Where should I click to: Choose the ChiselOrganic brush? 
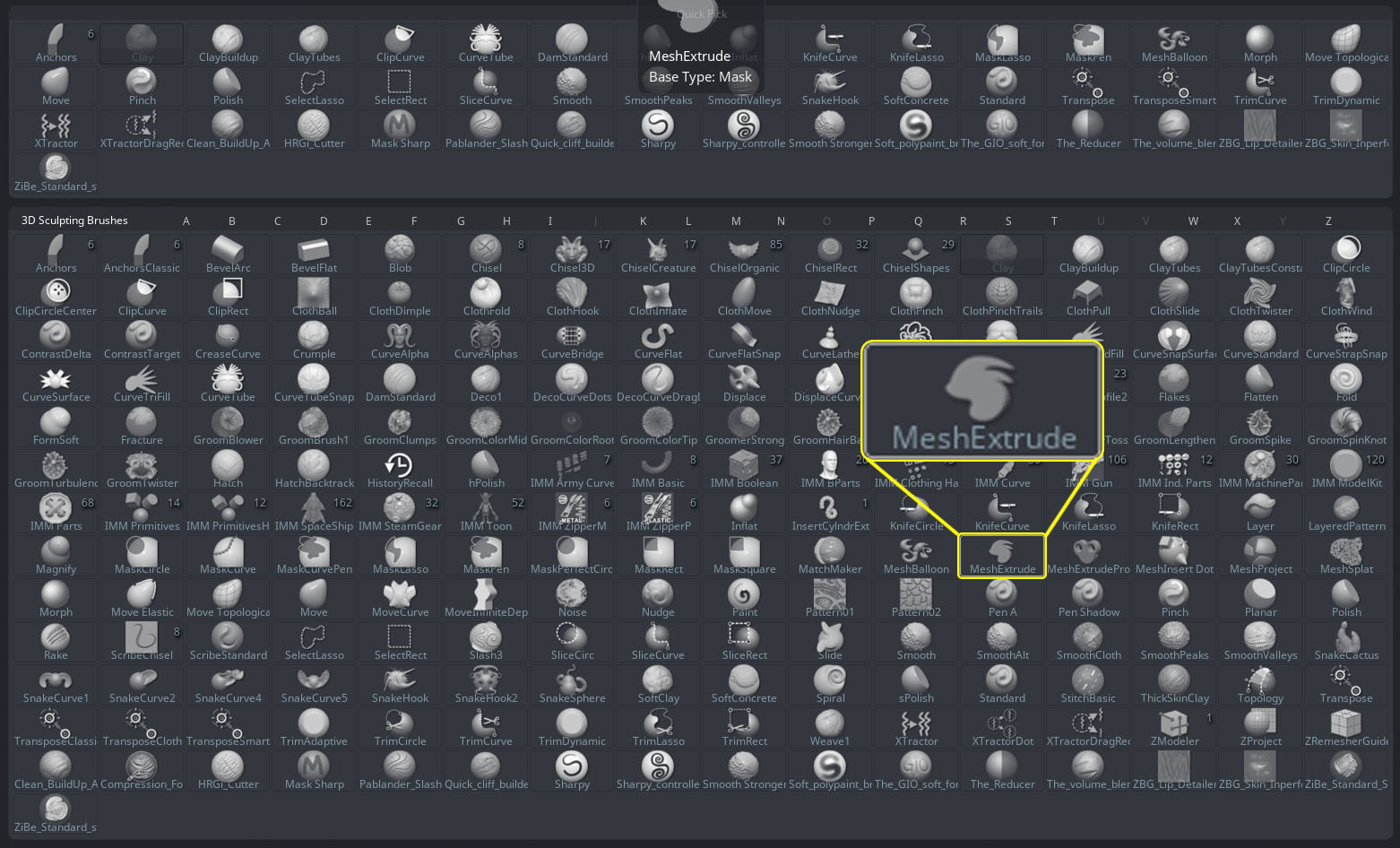tap(744, 255)
